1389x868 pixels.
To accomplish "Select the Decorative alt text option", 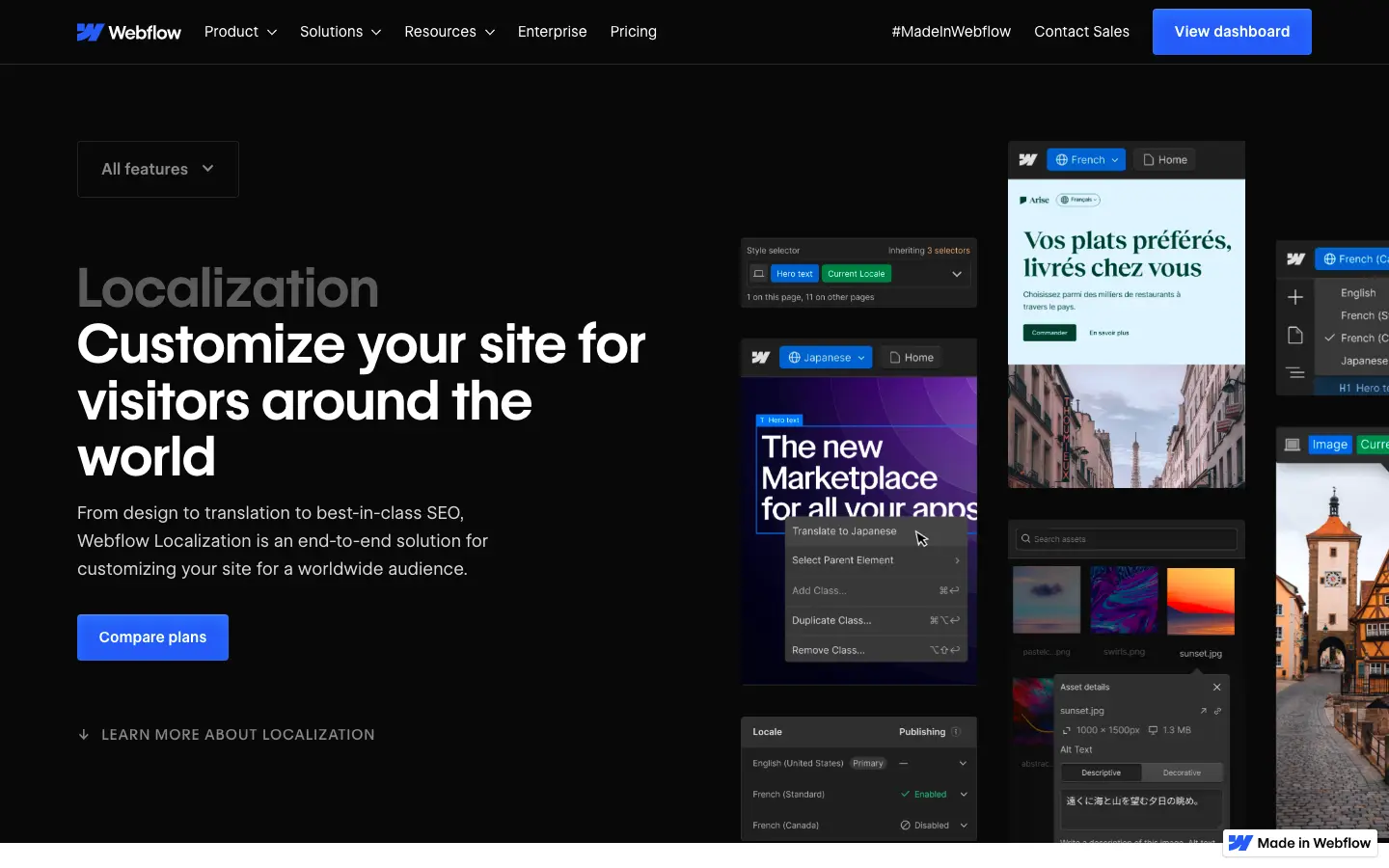I will coord(1182,773).
